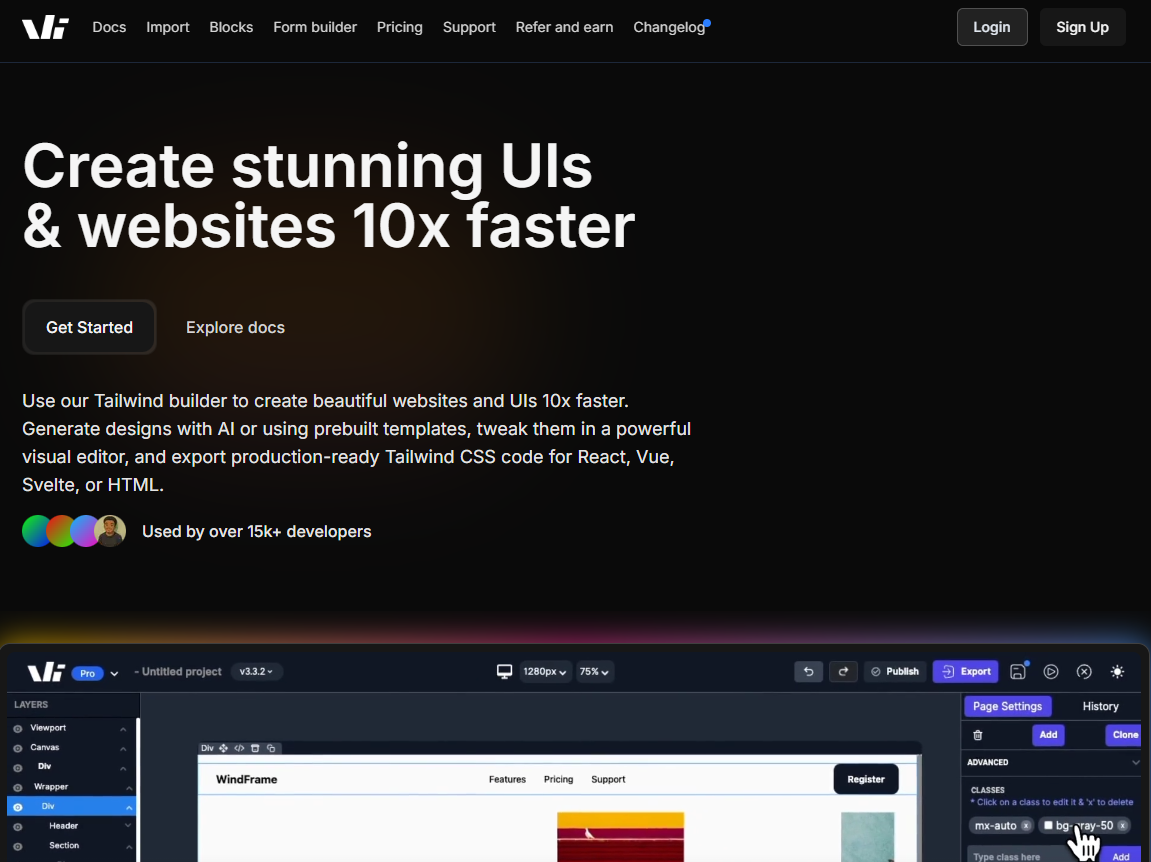Click the Get Started button

pos(89,327)
